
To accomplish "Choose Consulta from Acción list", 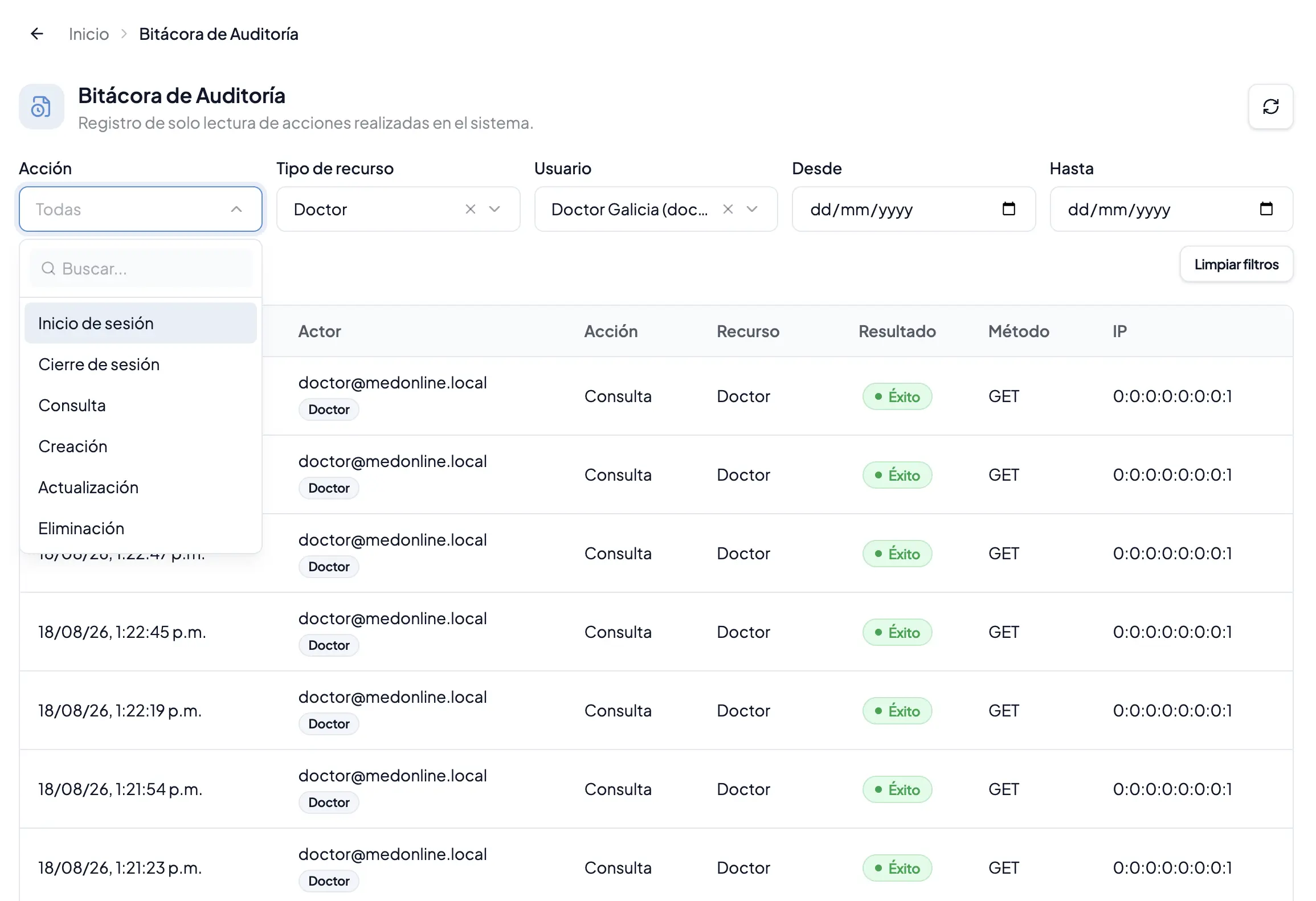I will [141, 406].
